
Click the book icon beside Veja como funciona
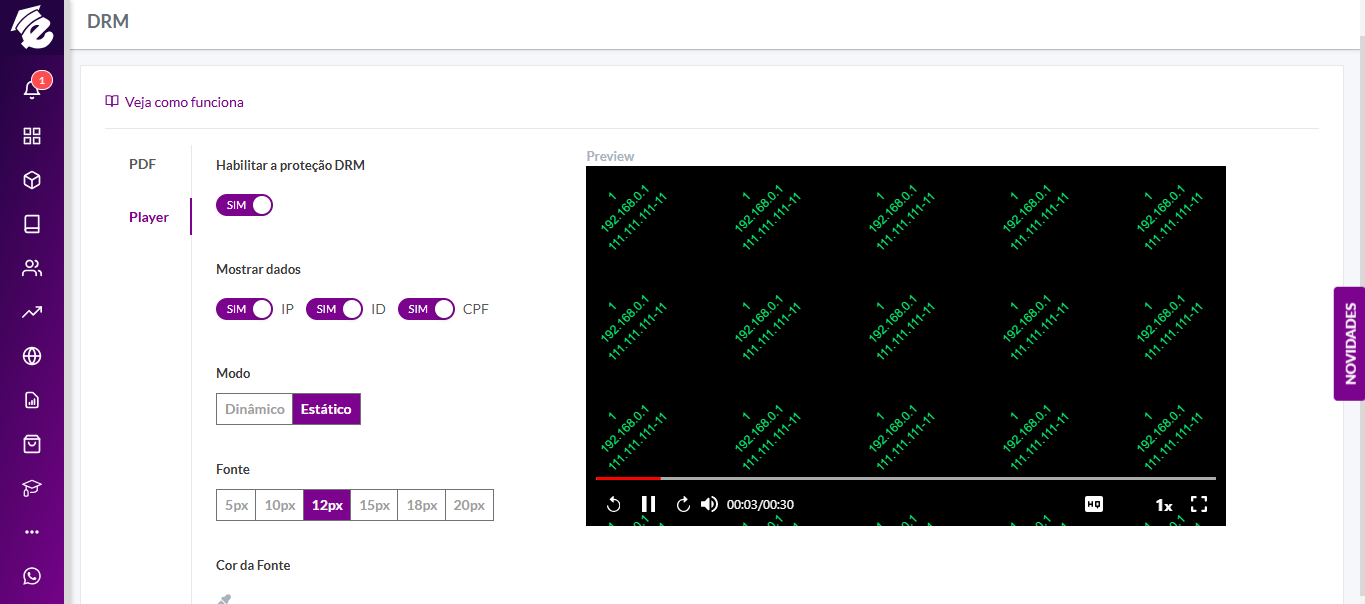(x=112, y=102)
